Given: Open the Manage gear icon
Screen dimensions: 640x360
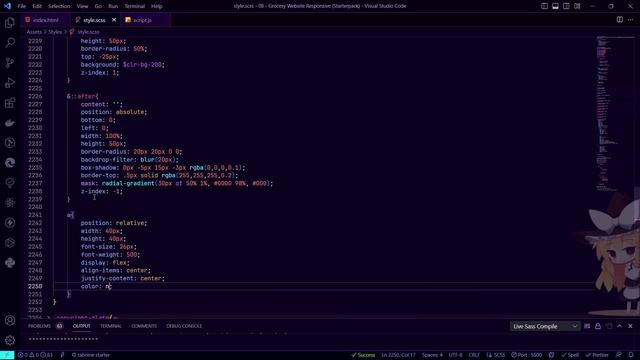Looking at the screenshot, I should coord(10,340).
